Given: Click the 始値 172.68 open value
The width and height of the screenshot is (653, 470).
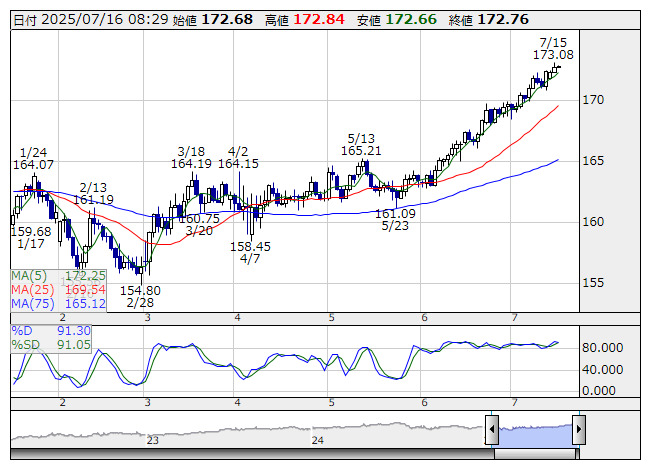Looking at the screenshot, I should [213, 20].
